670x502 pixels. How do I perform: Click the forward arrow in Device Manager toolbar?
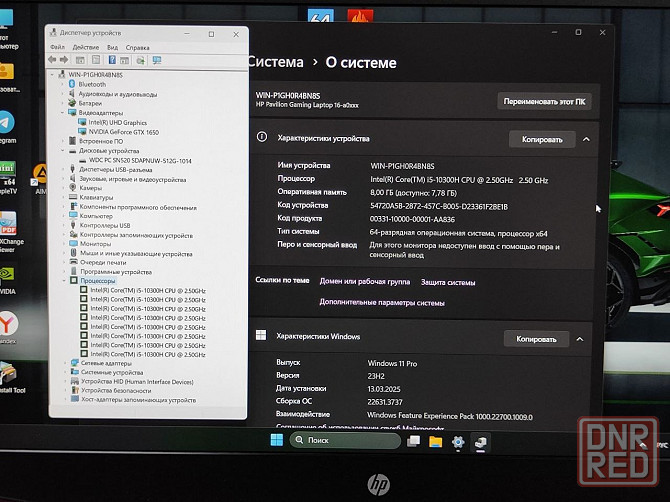tap(64, 60)
